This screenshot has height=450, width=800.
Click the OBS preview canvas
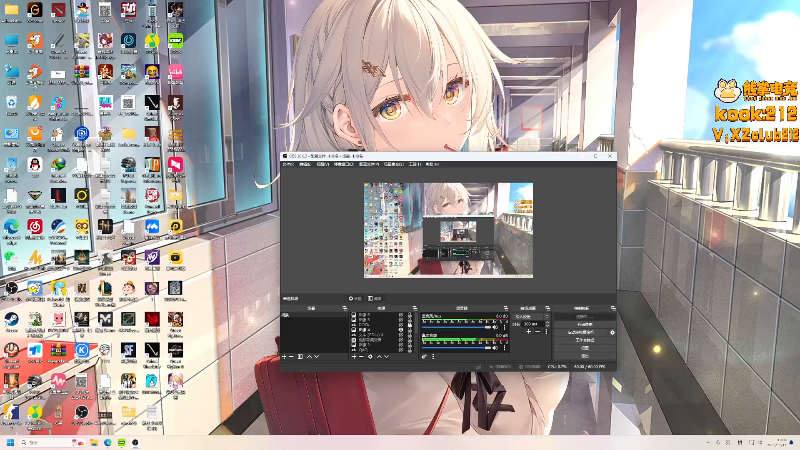coord(448,231)
